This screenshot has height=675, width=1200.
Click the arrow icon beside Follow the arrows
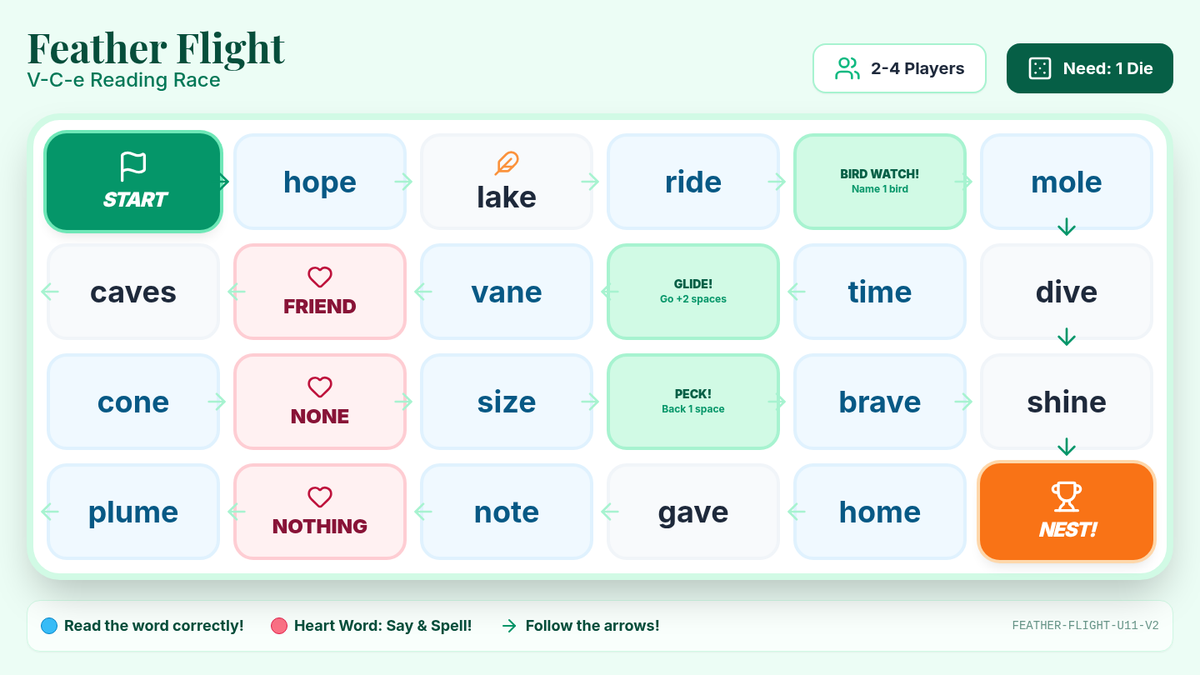point(509,626)
